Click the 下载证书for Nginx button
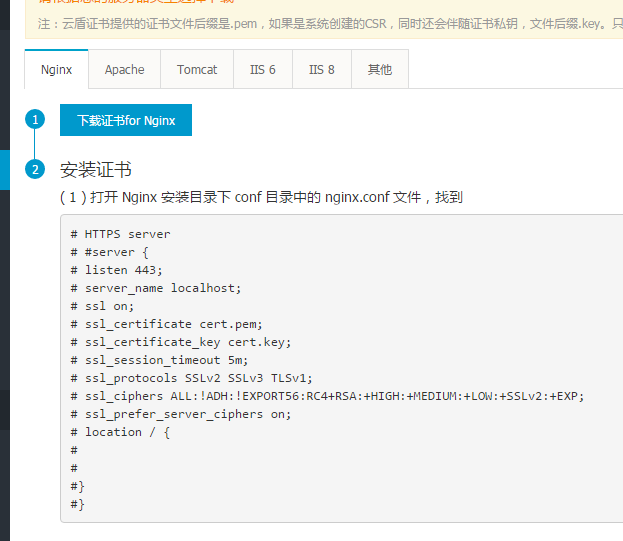The height and width of the screenshot is (541, 623). pyautogui.click(x=126, y=121)
